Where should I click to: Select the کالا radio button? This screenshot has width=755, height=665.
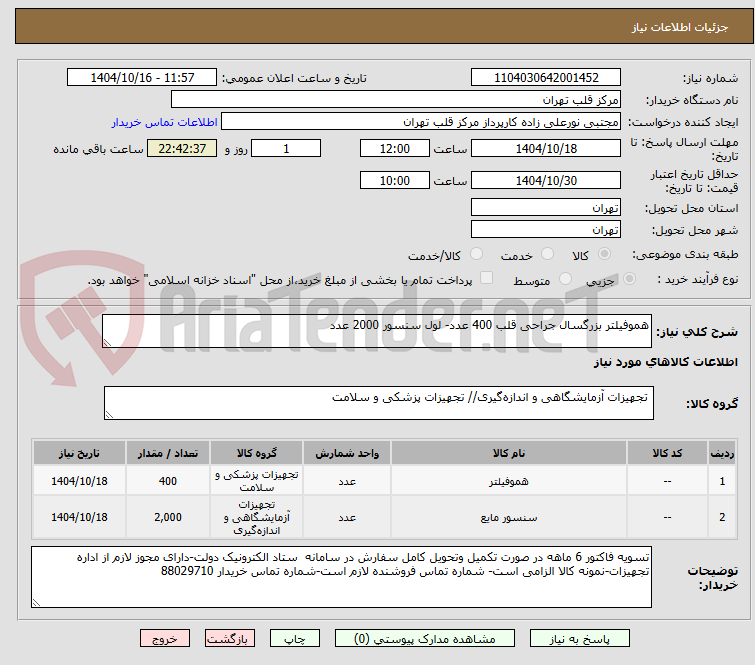(x=604, y=254)
